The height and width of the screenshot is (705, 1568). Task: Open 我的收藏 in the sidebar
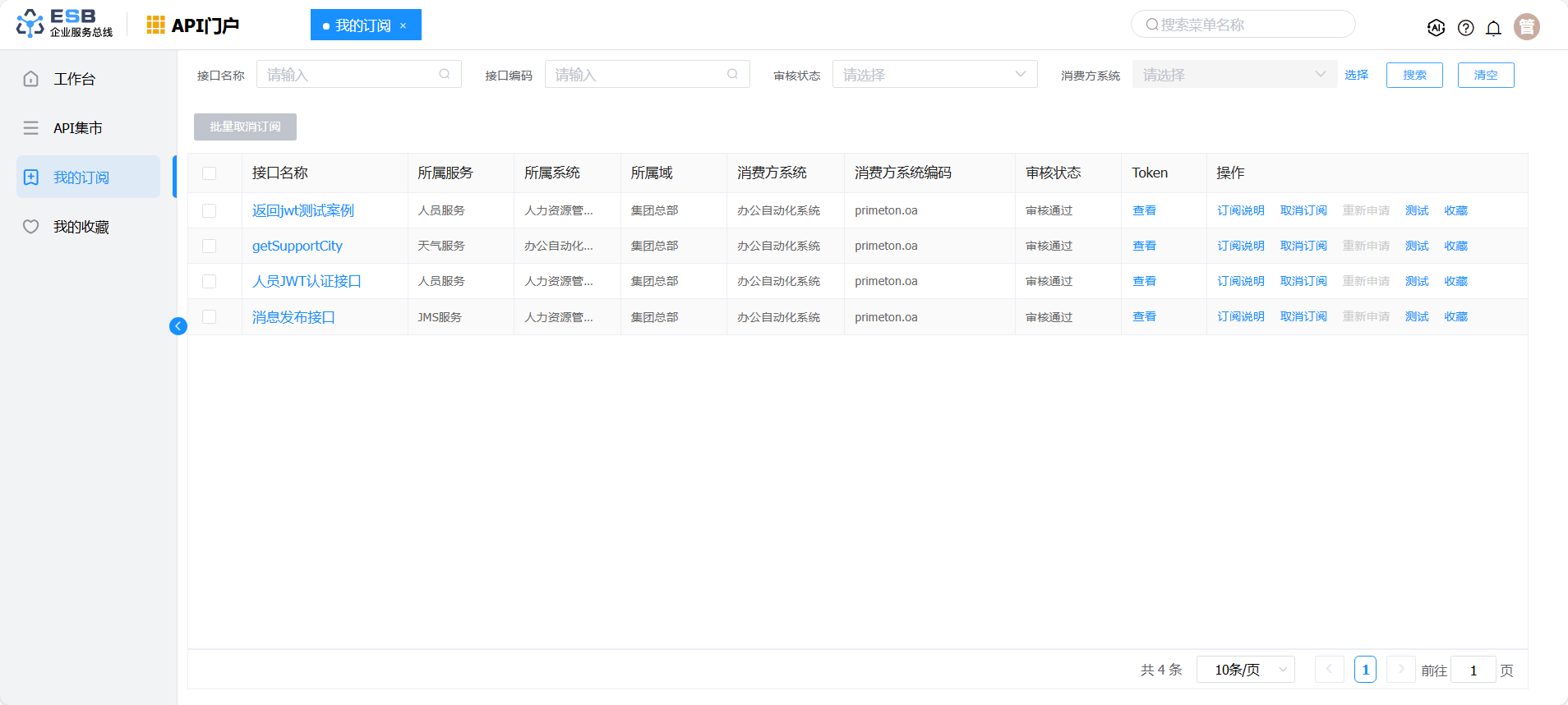tap(81, 227)
